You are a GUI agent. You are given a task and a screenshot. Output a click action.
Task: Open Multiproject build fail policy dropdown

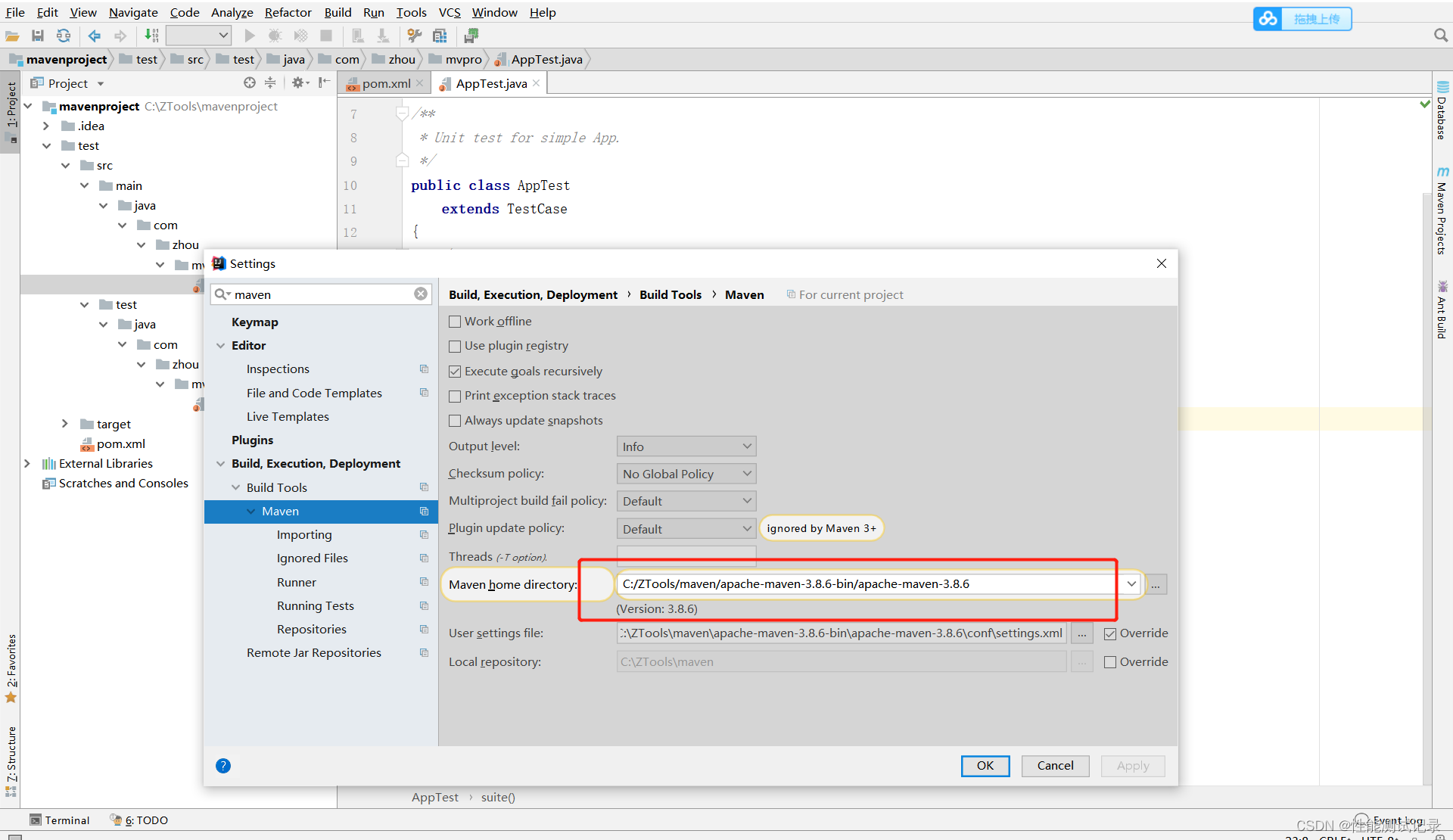[686, 501]
